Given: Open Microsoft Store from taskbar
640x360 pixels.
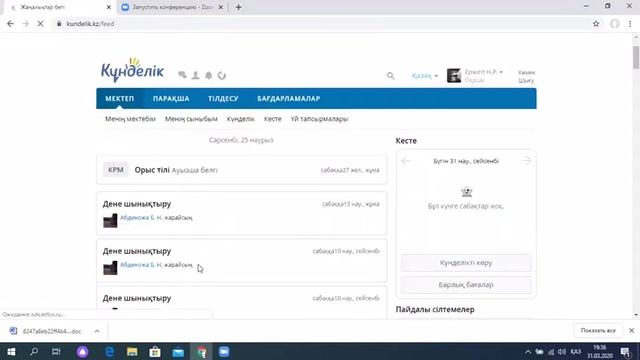Looking at the screenshot, I should [155, 351].
